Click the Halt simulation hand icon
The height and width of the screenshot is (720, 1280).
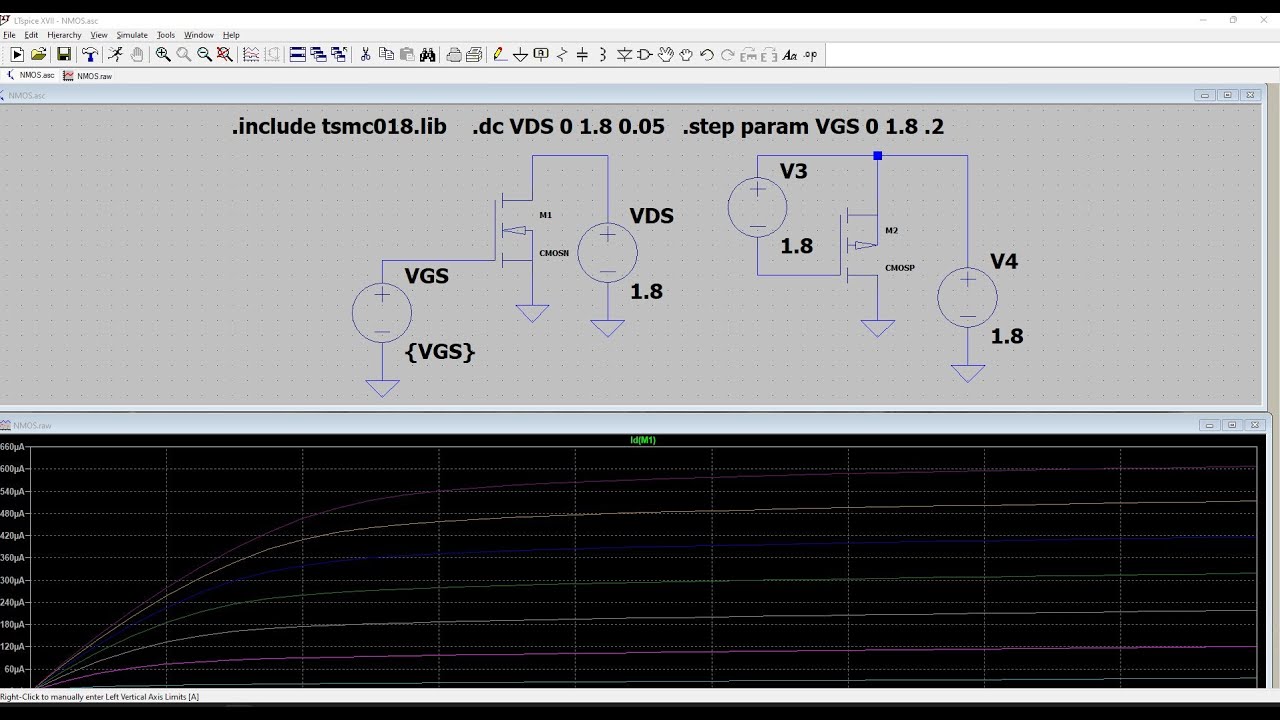pos(137,55)
